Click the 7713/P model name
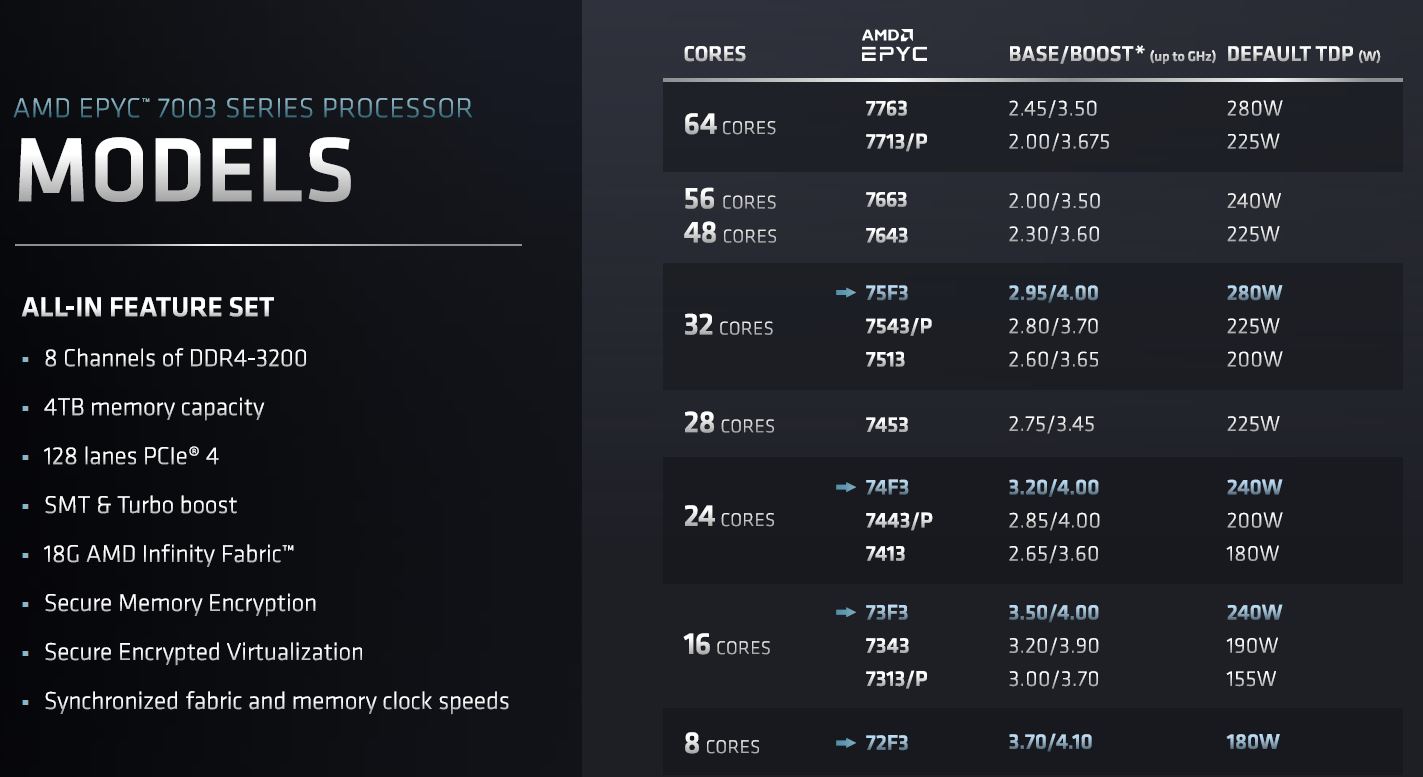The height and width of the screenshot is (777, 1423). [x=896, y=142]
